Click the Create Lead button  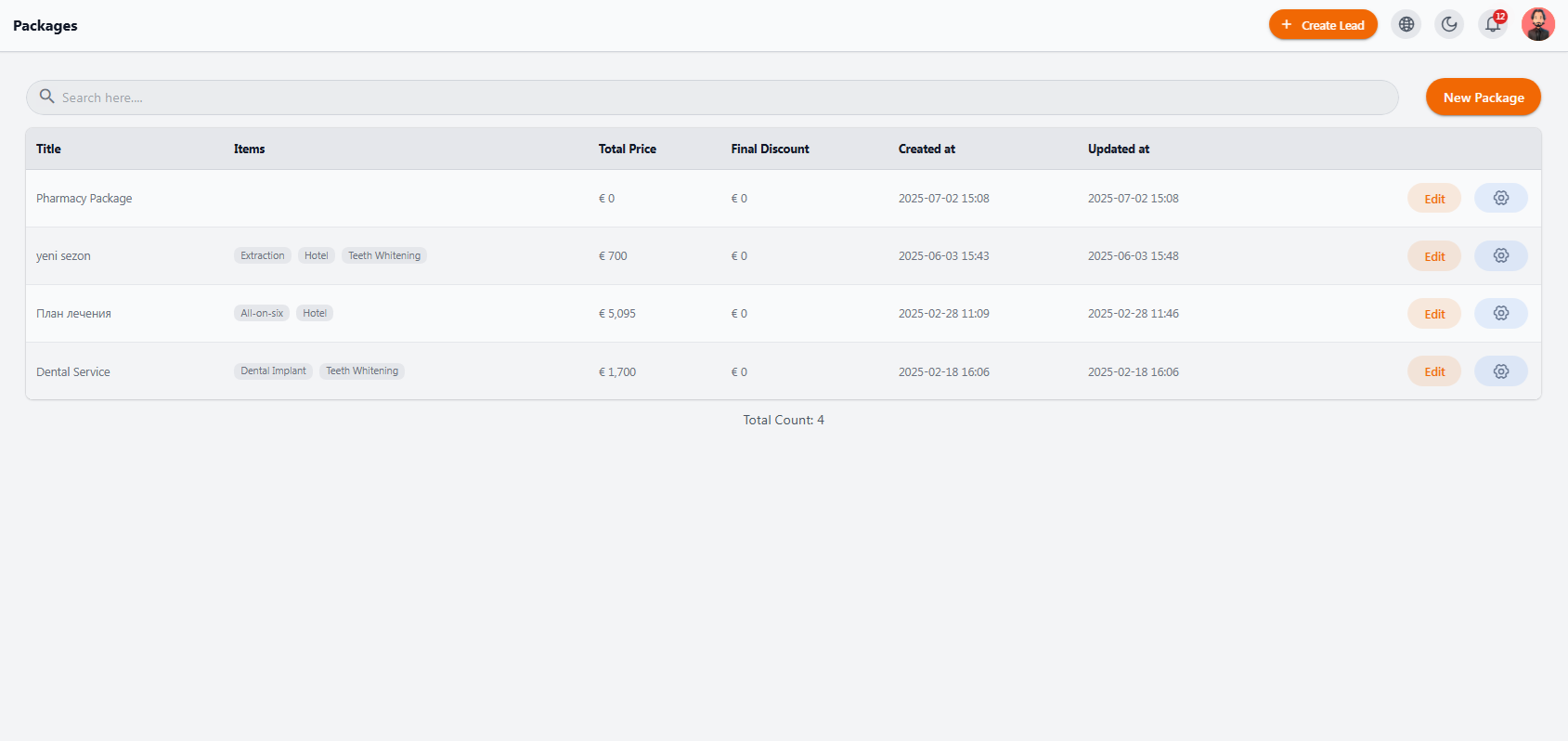[x=1323, y=25]
